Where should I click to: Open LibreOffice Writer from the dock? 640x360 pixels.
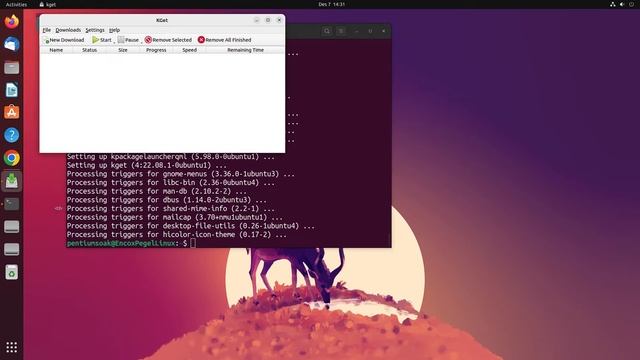point(11,90)
